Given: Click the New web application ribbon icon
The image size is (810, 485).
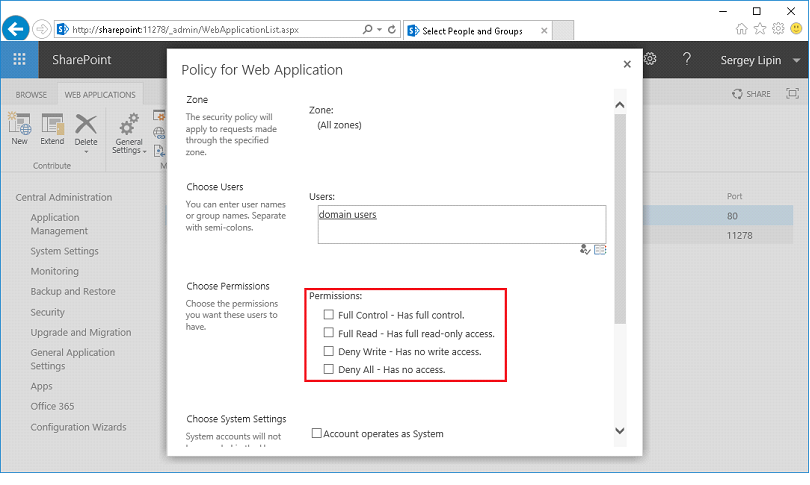Looking at the screenshot, I should point(19,129).
